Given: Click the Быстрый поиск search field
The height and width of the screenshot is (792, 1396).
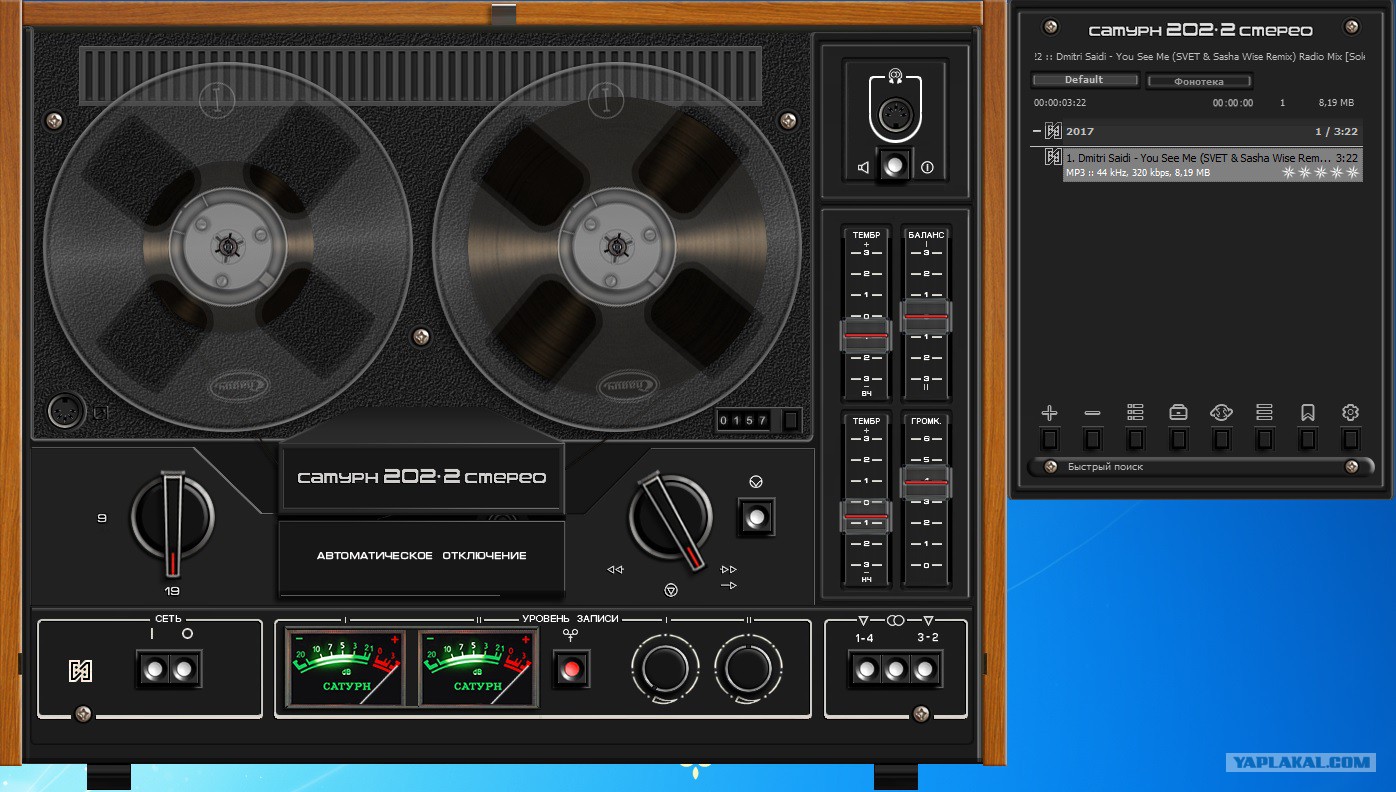Looking at the screenshot, I should click(1200, 466).
